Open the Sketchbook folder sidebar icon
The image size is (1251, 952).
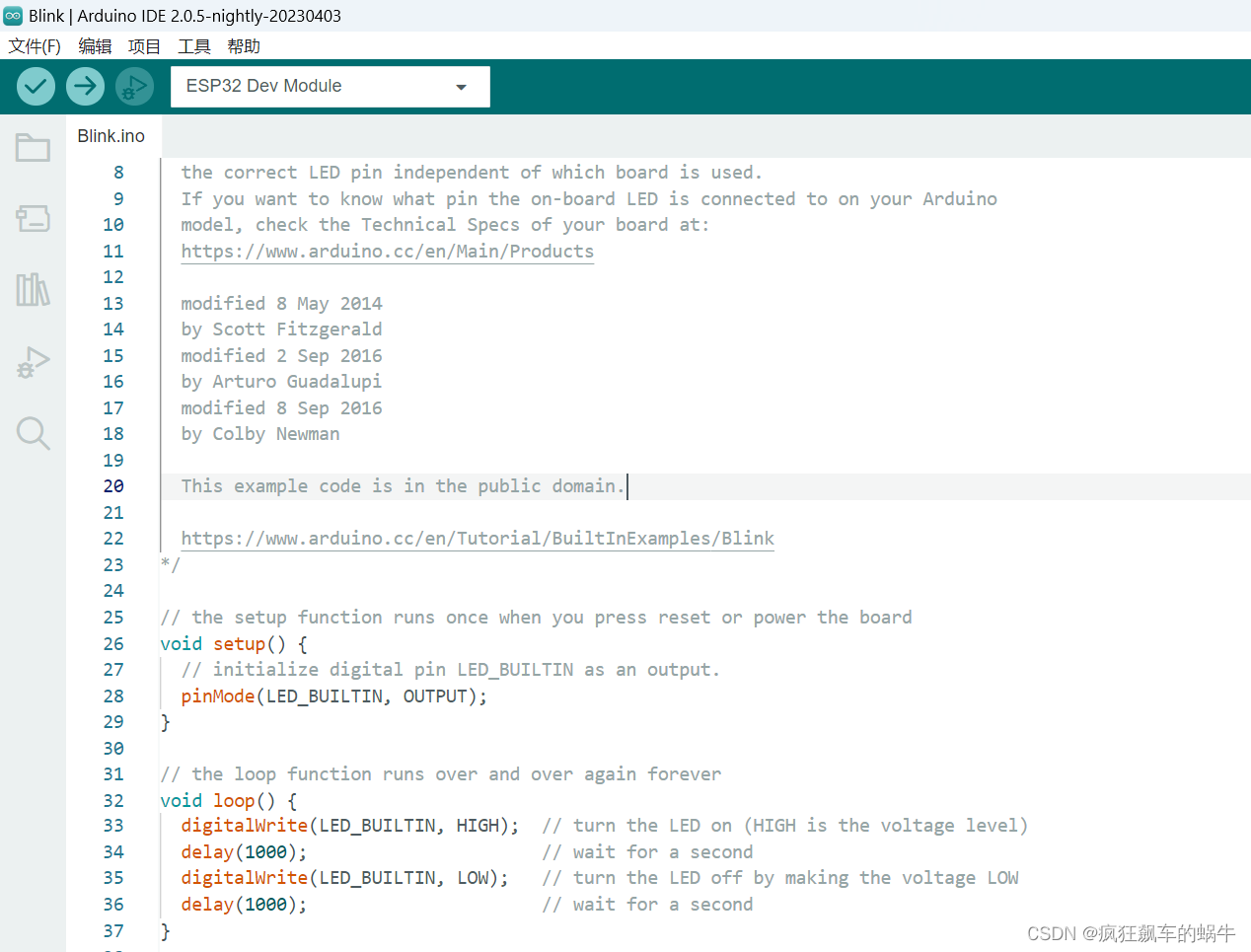33,148
